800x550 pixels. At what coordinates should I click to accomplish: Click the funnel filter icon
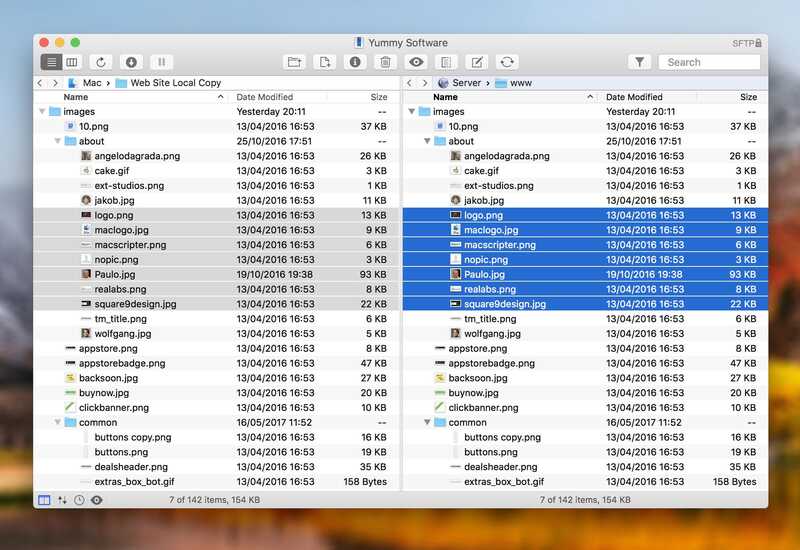pyautogui.click(x=639, y=62)
